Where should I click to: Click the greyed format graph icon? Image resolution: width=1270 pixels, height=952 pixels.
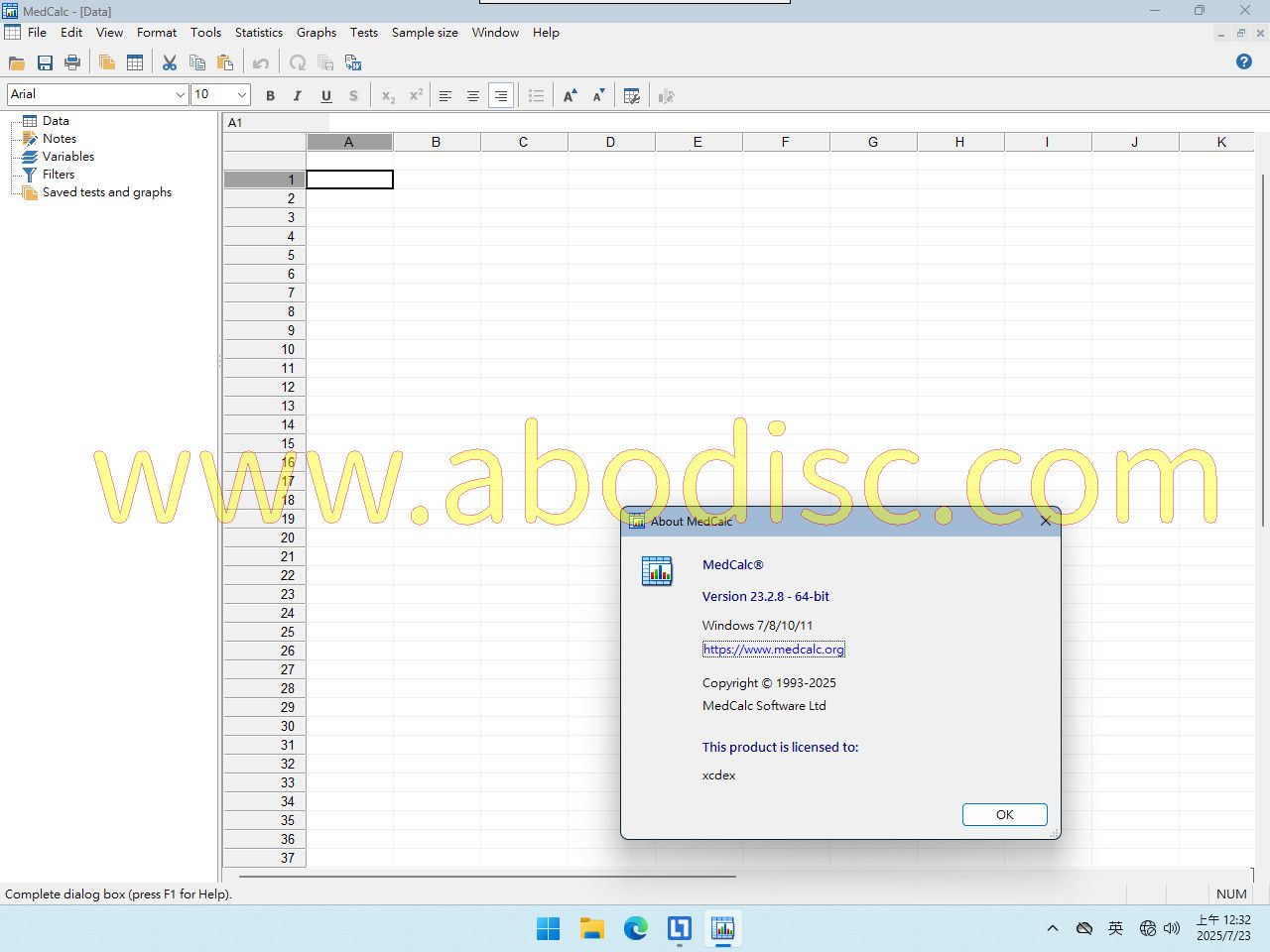[x=666, y=96]
